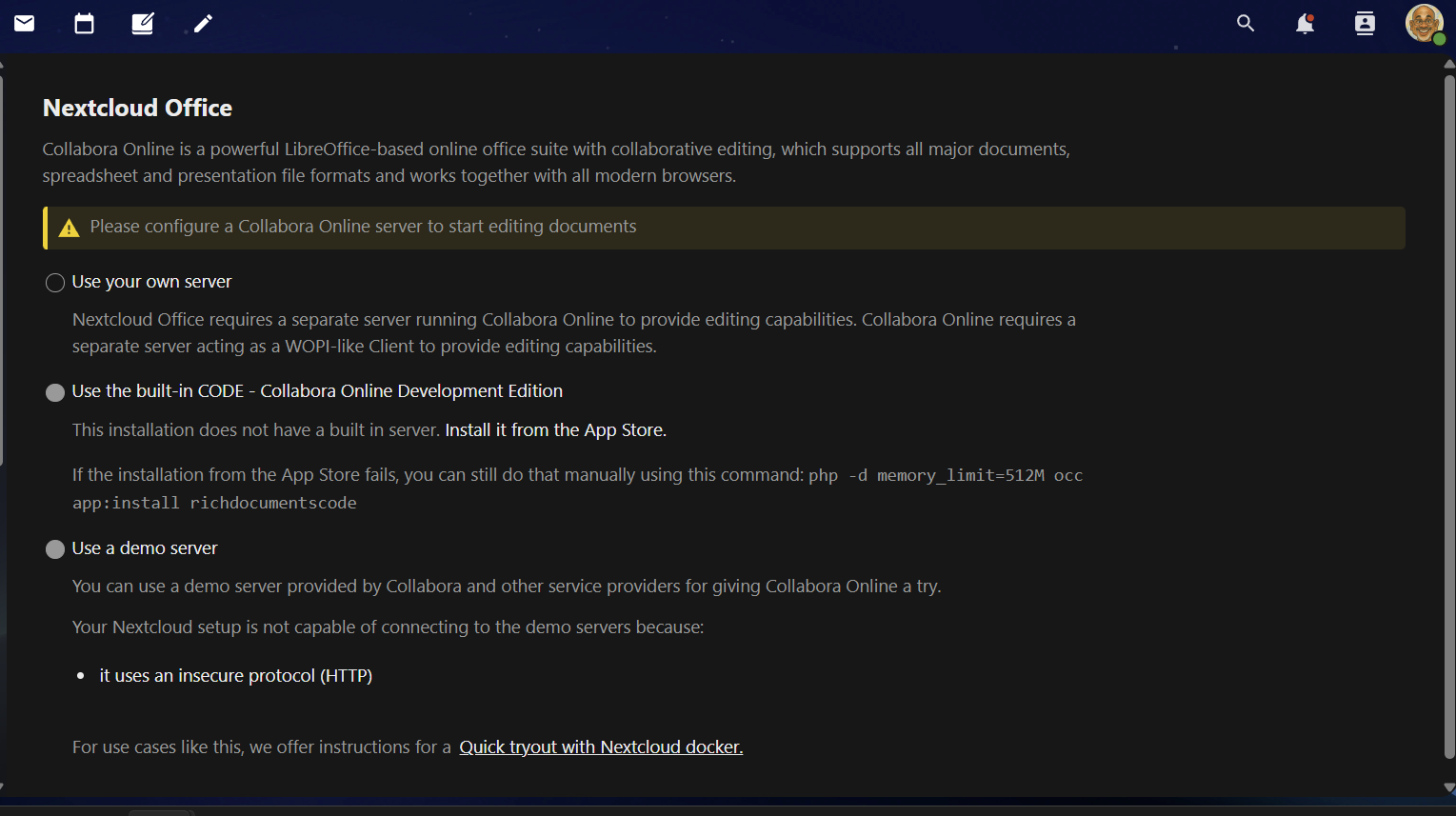Click 'Use the built-in CODE' label text
Image resolution: width=1456 pixels, height=816 pixels.
click(317, 391)
